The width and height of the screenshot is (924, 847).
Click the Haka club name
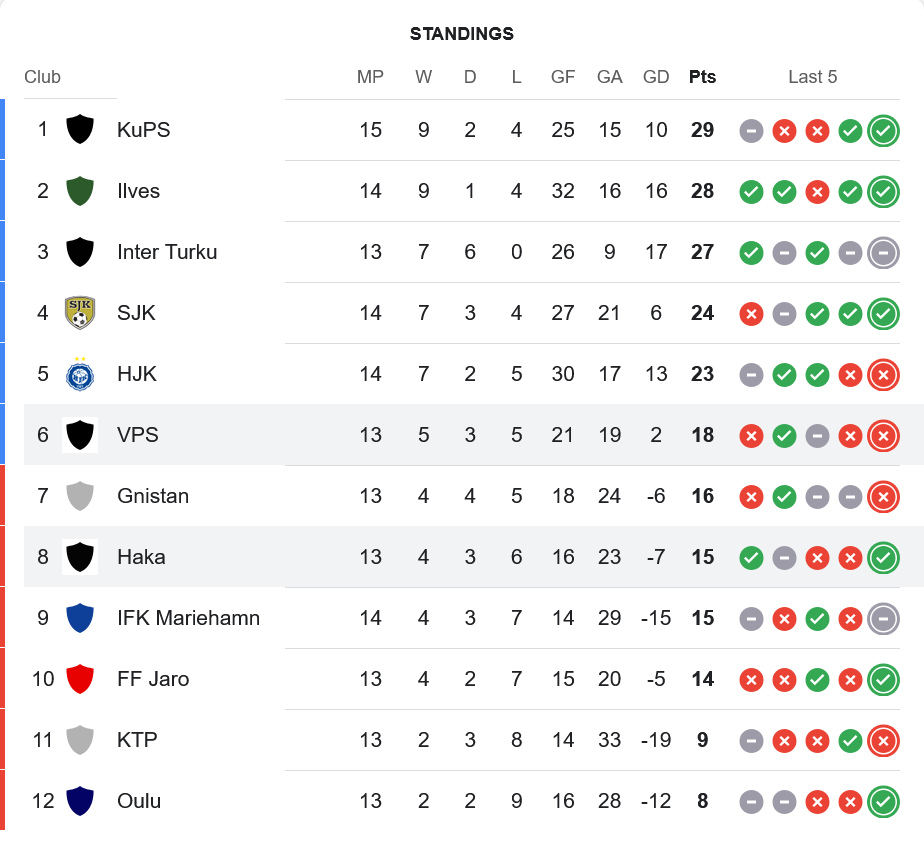(x=141, y=557)
